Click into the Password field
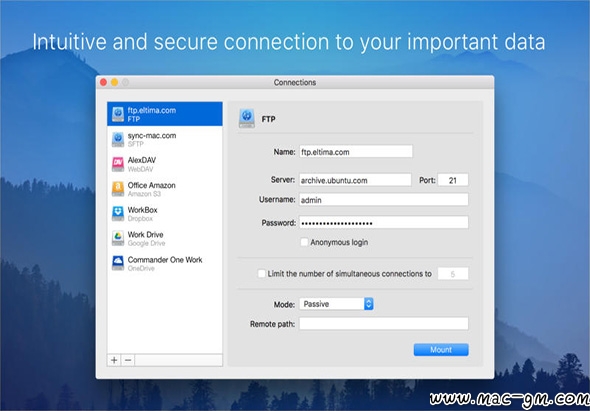 [x=384, y=222]
